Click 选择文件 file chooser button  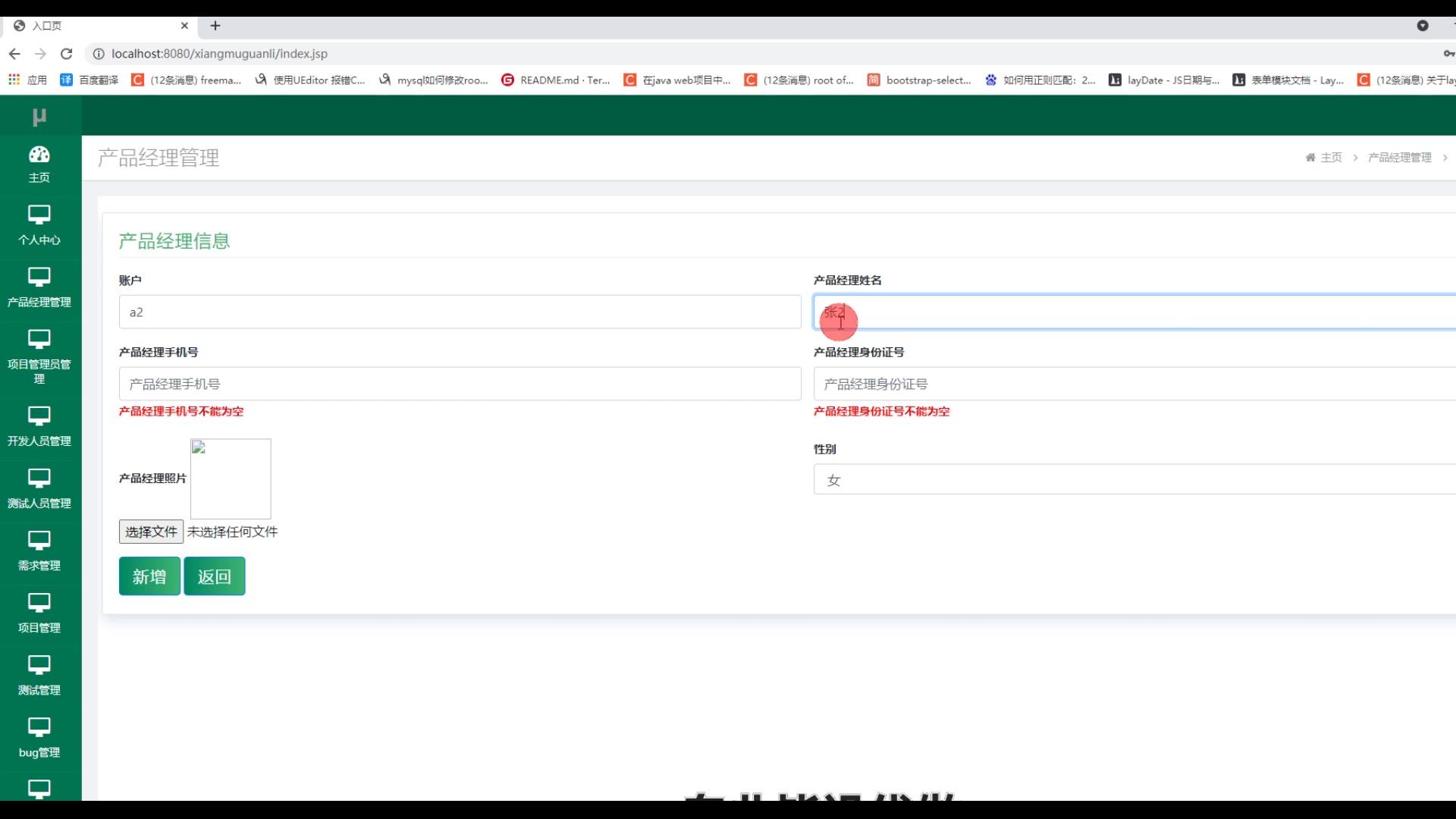coord(151,532)
